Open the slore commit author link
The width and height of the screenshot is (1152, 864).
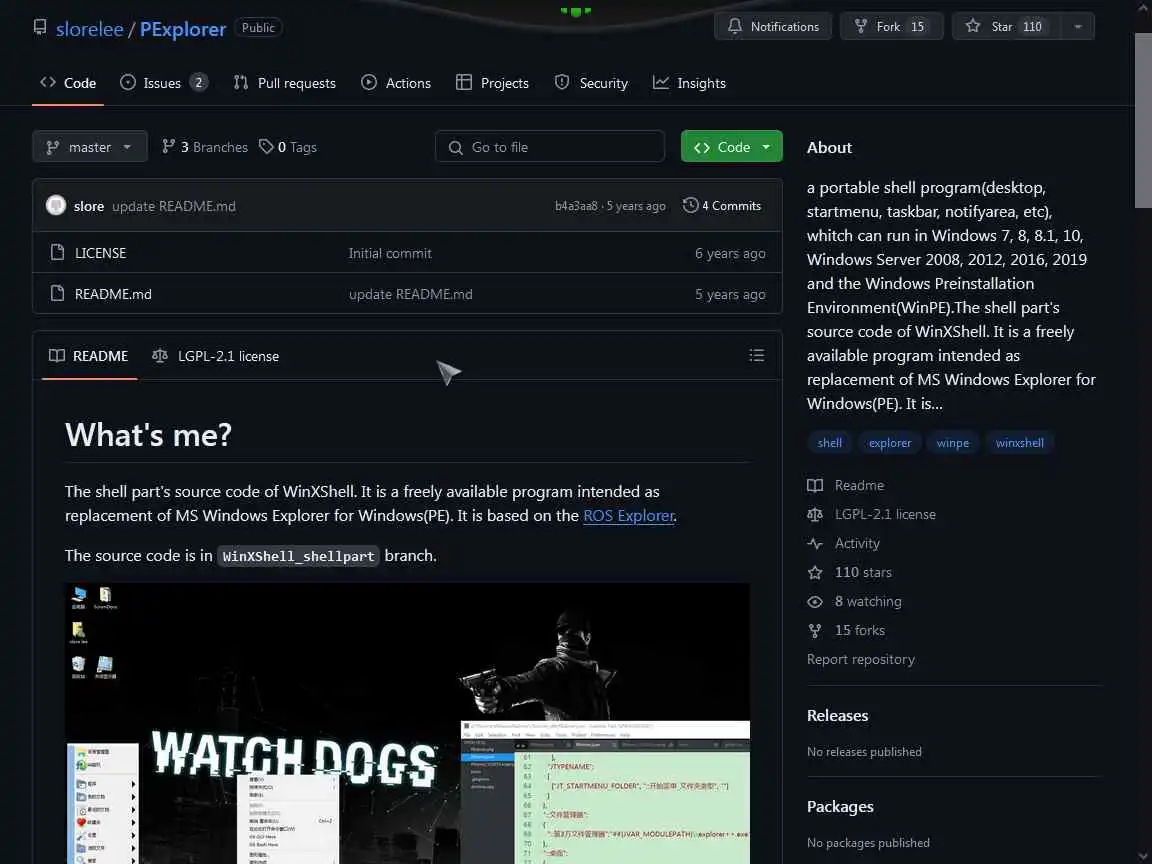click(x=89, y=206)
